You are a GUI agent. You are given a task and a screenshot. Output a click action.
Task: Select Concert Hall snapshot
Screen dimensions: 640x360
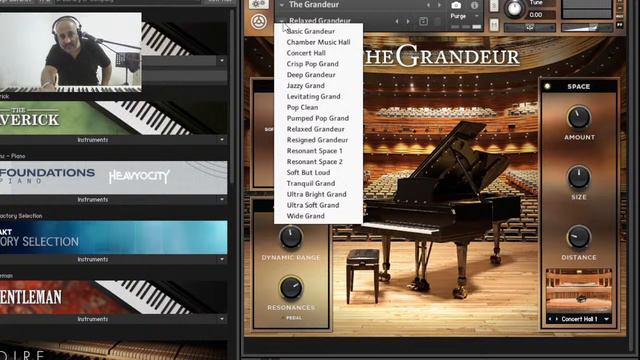pyautogui.click(x=306, y=53)
